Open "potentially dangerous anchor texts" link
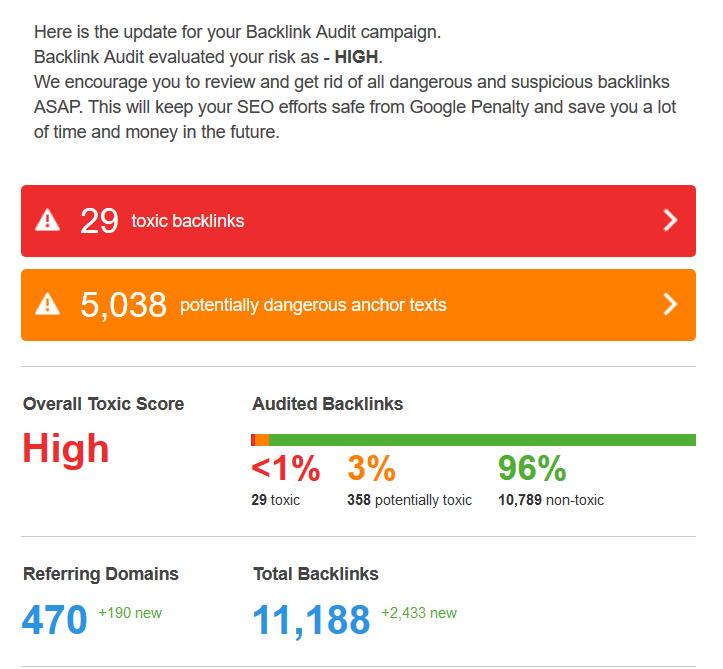723x669 pixels. coord(313,305)
